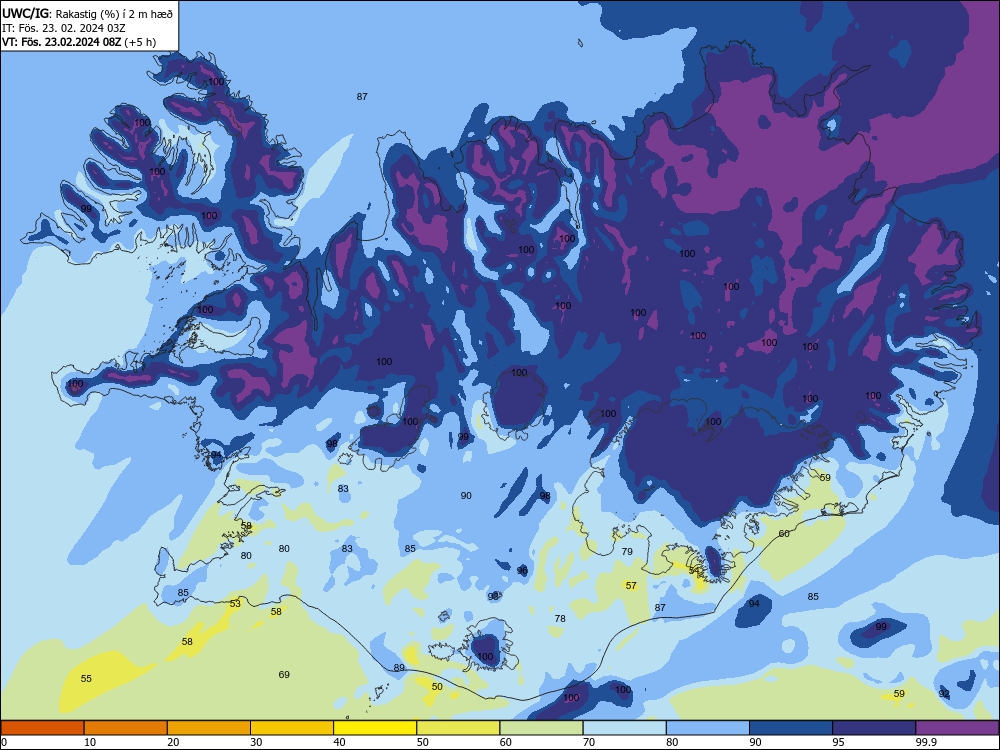This screenshot has height=750, width=1000.
Task: Click the map humidity value 79
Action: point(627,551)
